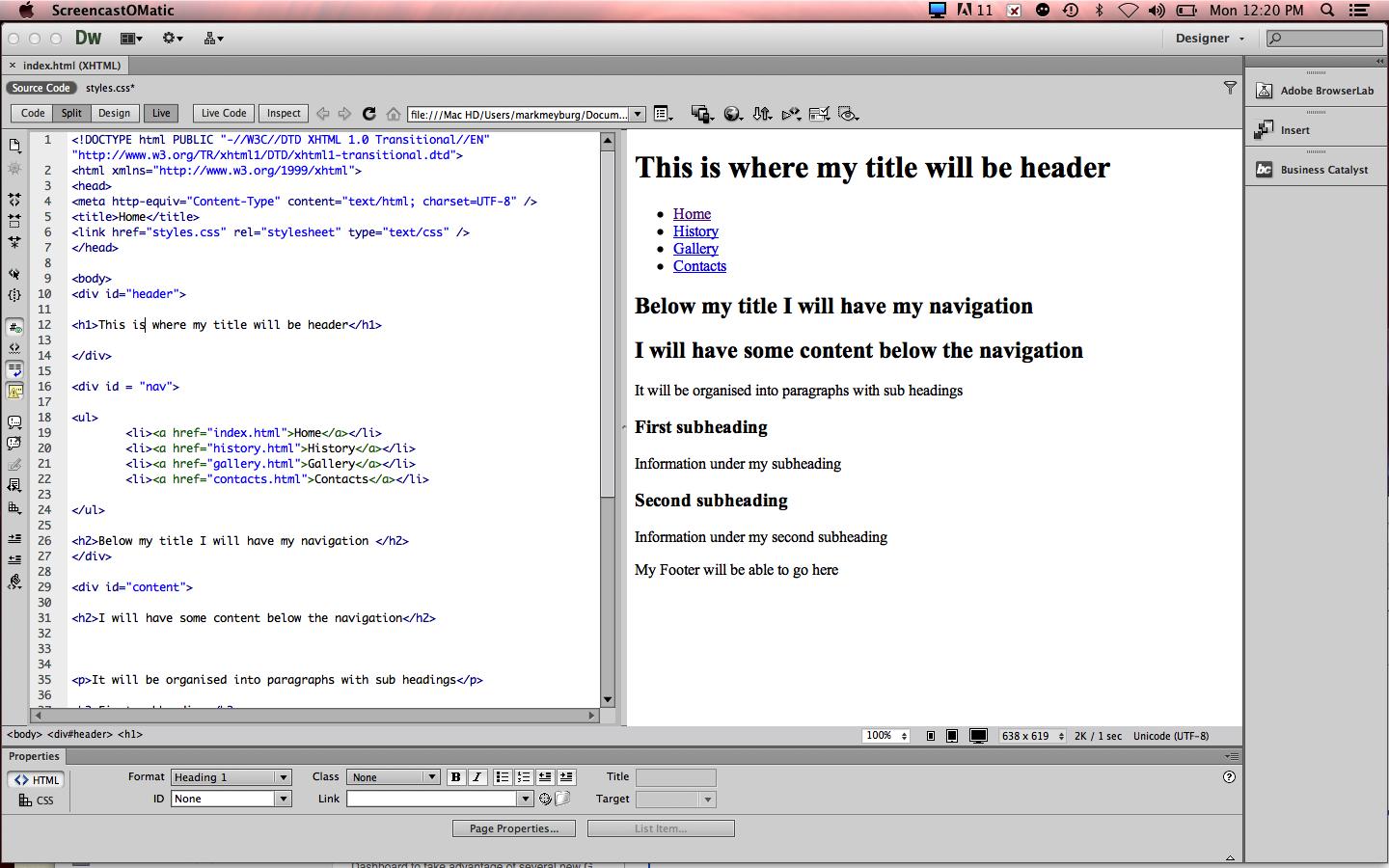Screen dimensions: 1389x868
Task: Click the Gallery link in design view
Action: 695,249
